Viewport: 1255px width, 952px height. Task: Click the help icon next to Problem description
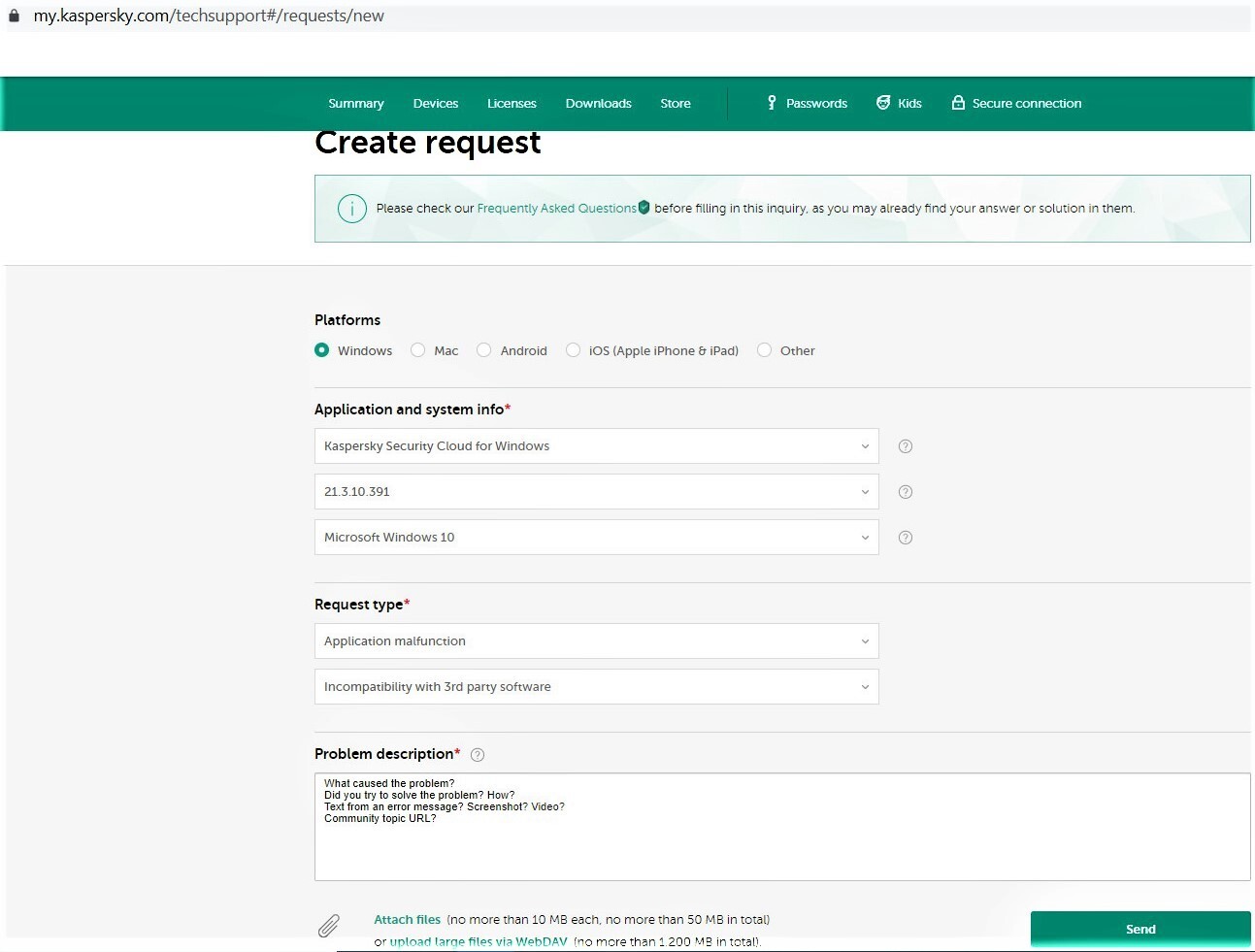click(478, 755)
